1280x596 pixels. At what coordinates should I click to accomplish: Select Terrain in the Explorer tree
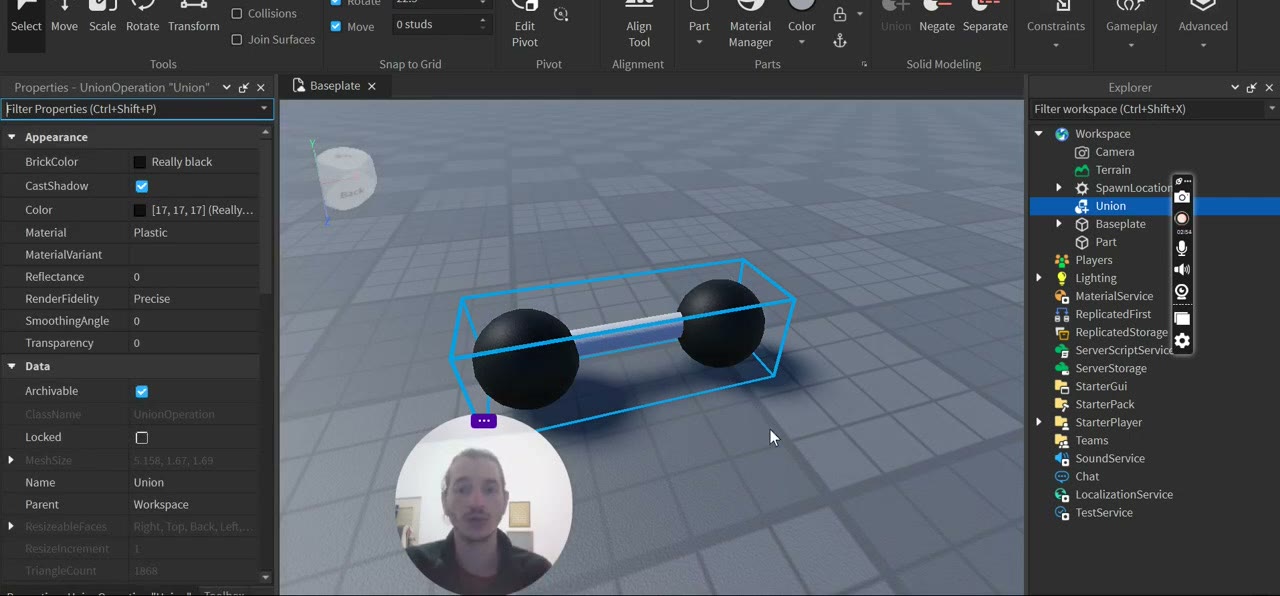pos(1113,170)
